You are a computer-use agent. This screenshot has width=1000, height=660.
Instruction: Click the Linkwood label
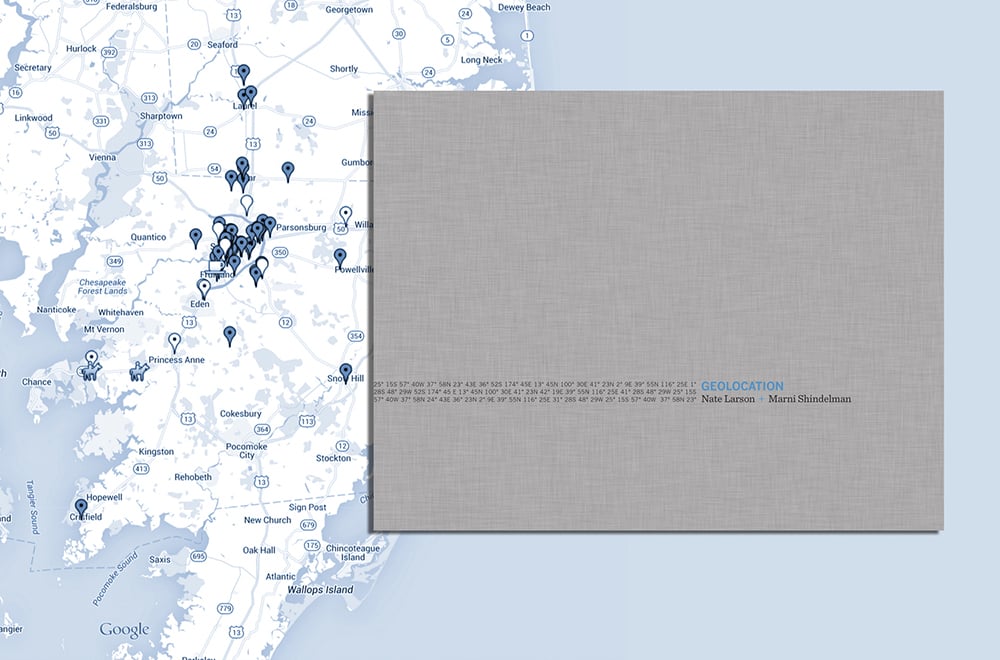[33, 118]
